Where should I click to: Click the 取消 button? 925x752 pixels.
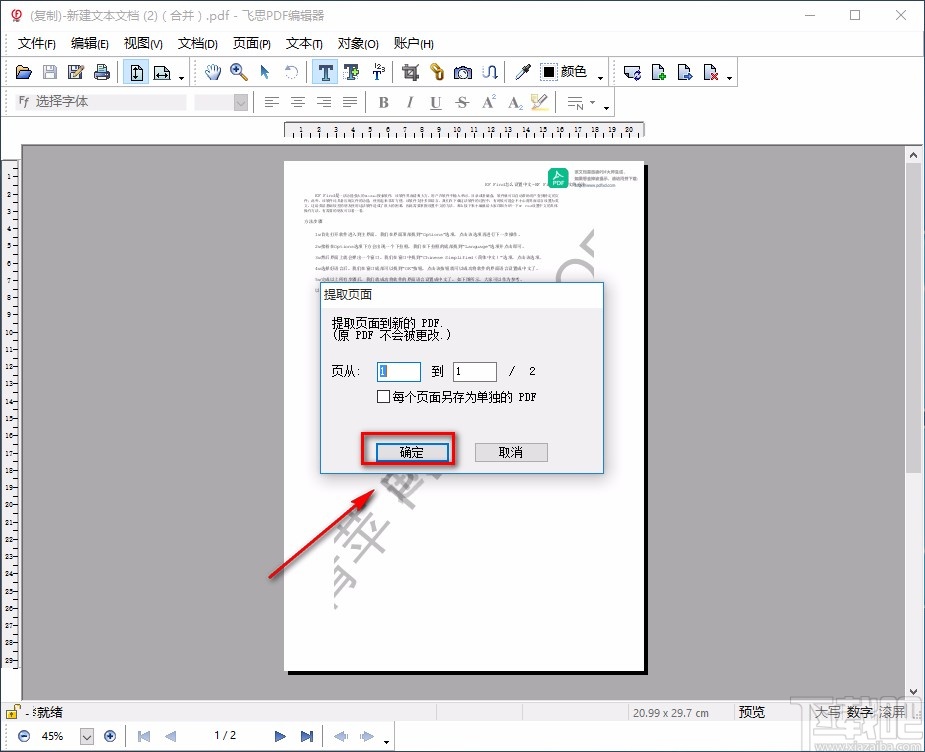tap(511, 452)
